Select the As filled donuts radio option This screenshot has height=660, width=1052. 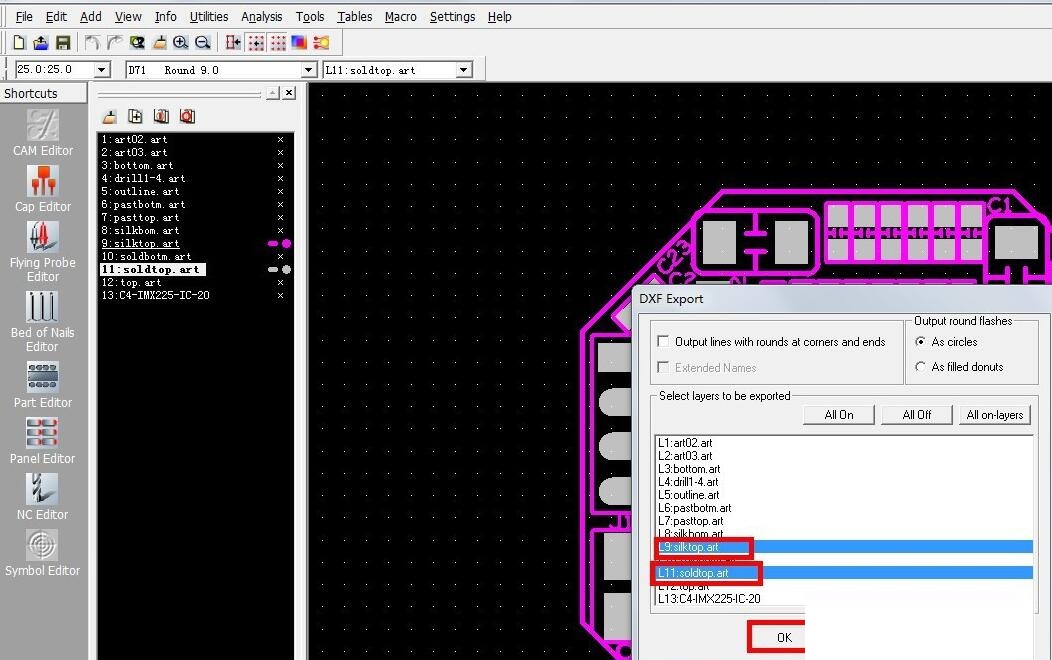point(920,367)
